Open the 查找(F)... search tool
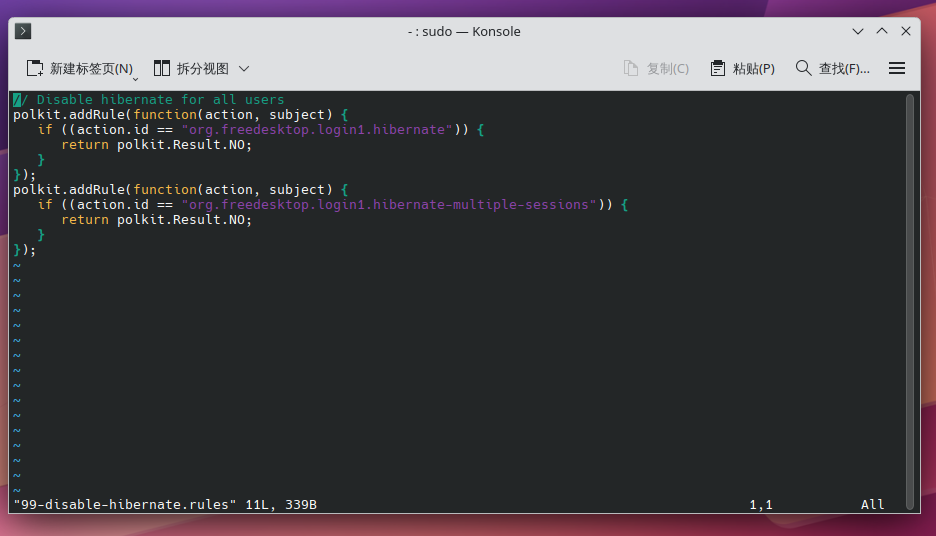This screenshot has width=936, height=536. tap(833, 69)
